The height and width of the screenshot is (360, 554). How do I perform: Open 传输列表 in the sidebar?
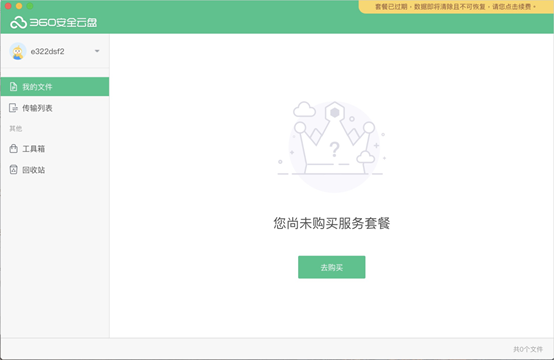click(55, 108)
